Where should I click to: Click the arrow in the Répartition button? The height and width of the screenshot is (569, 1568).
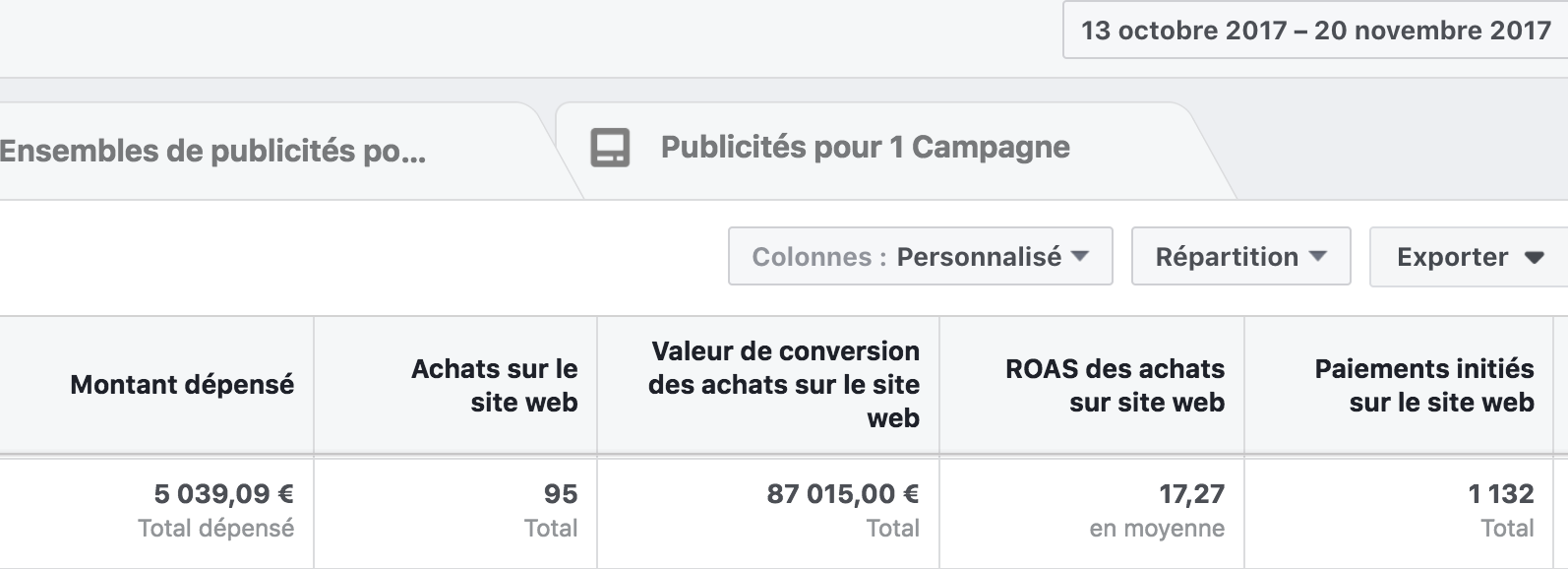click(x=1318, y=256)
